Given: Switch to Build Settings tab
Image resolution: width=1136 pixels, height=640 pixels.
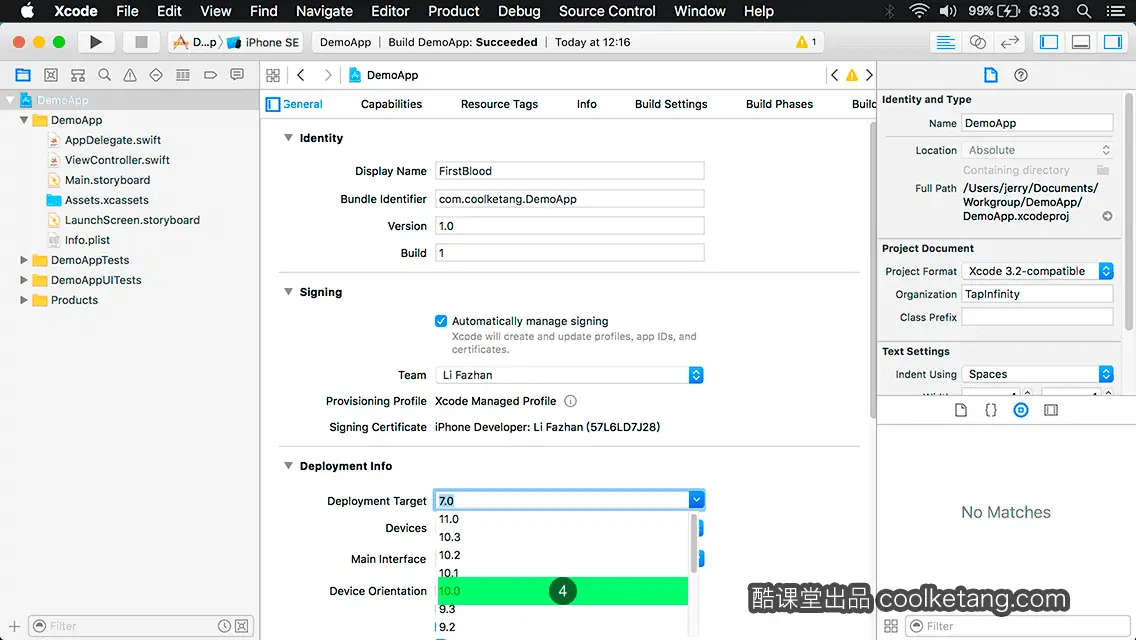Looking at the screenshot, I should click(x=671, y=104).
